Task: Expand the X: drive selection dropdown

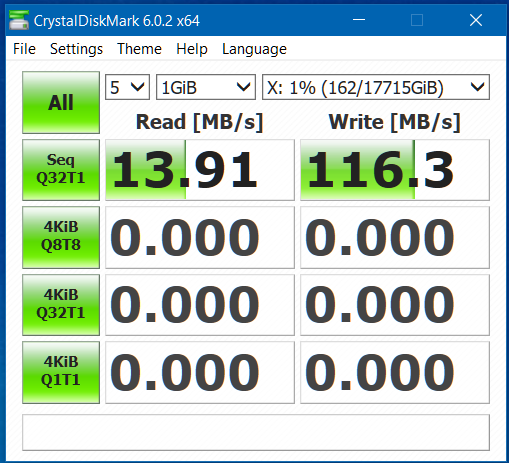Action: pos(376,87)
